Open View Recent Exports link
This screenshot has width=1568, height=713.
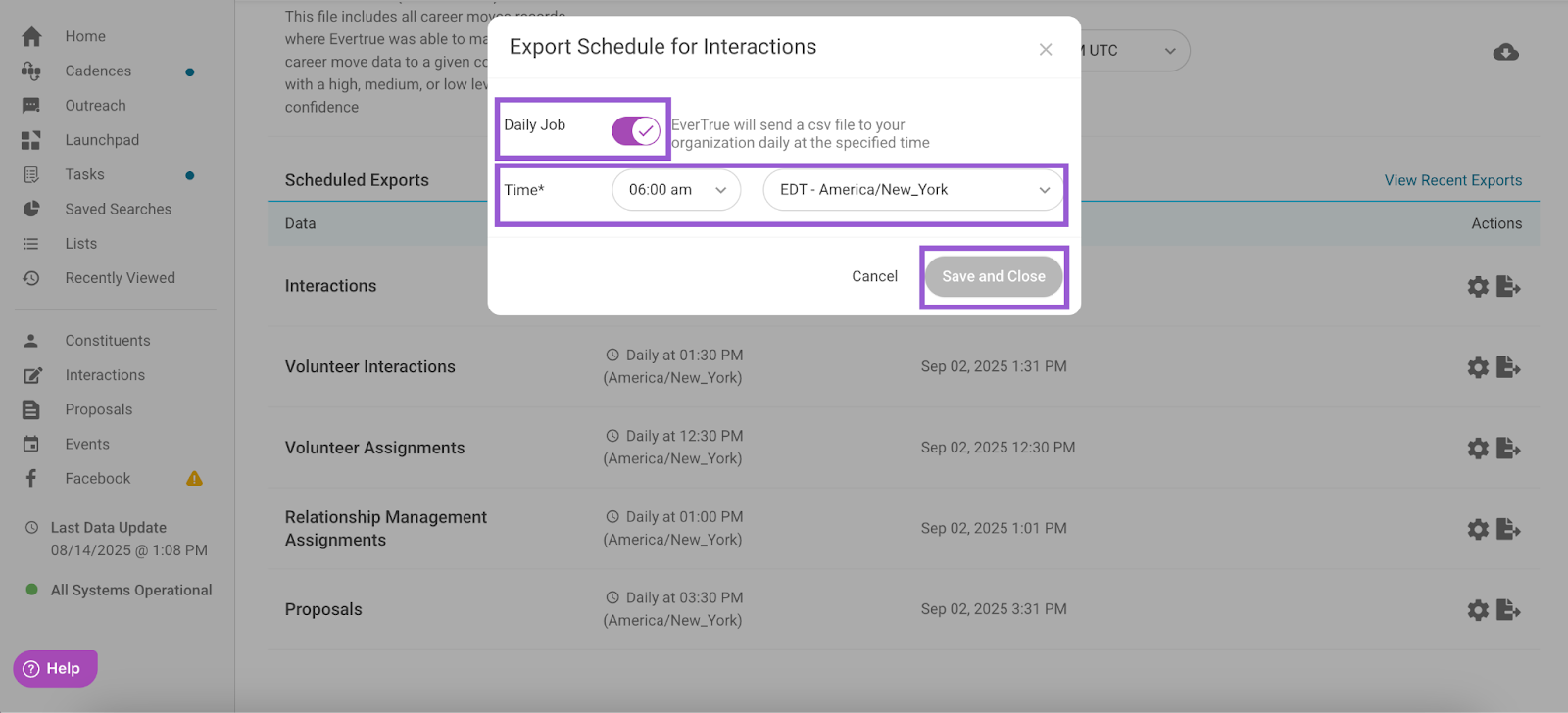point(1452,180)
